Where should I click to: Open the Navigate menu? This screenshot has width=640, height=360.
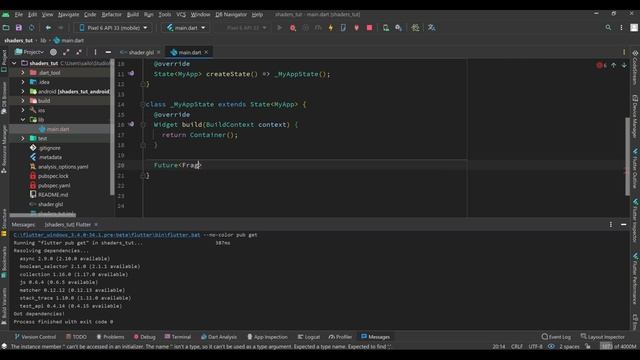point(69,14)
